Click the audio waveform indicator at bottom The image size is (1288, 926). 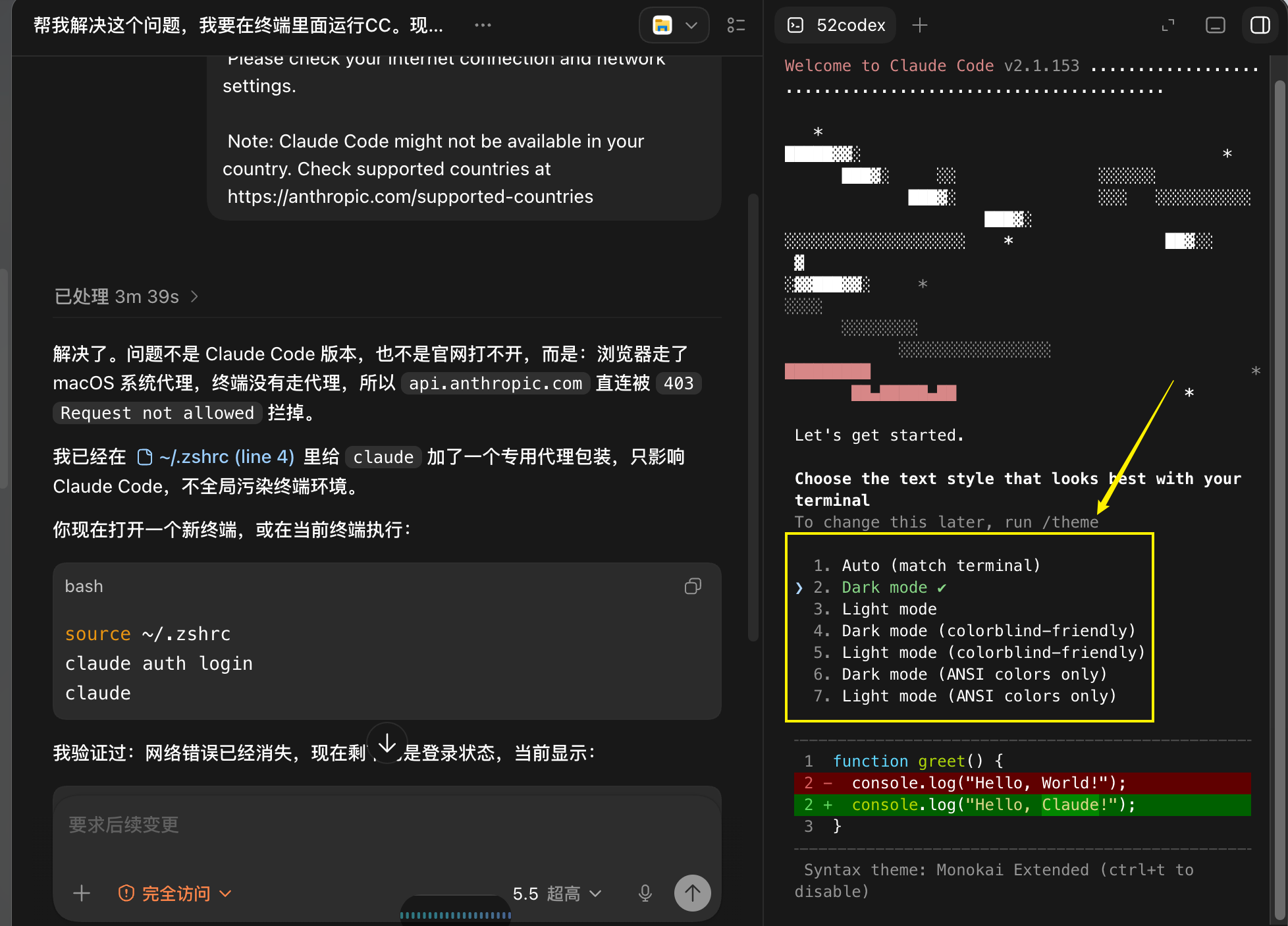point(456,914)
